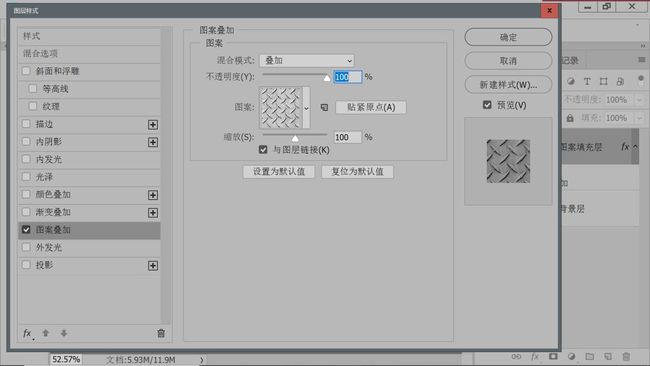Click the fx add style icon
The height and width of the screenshot is (366, 650).
click(x=28, y=333)
